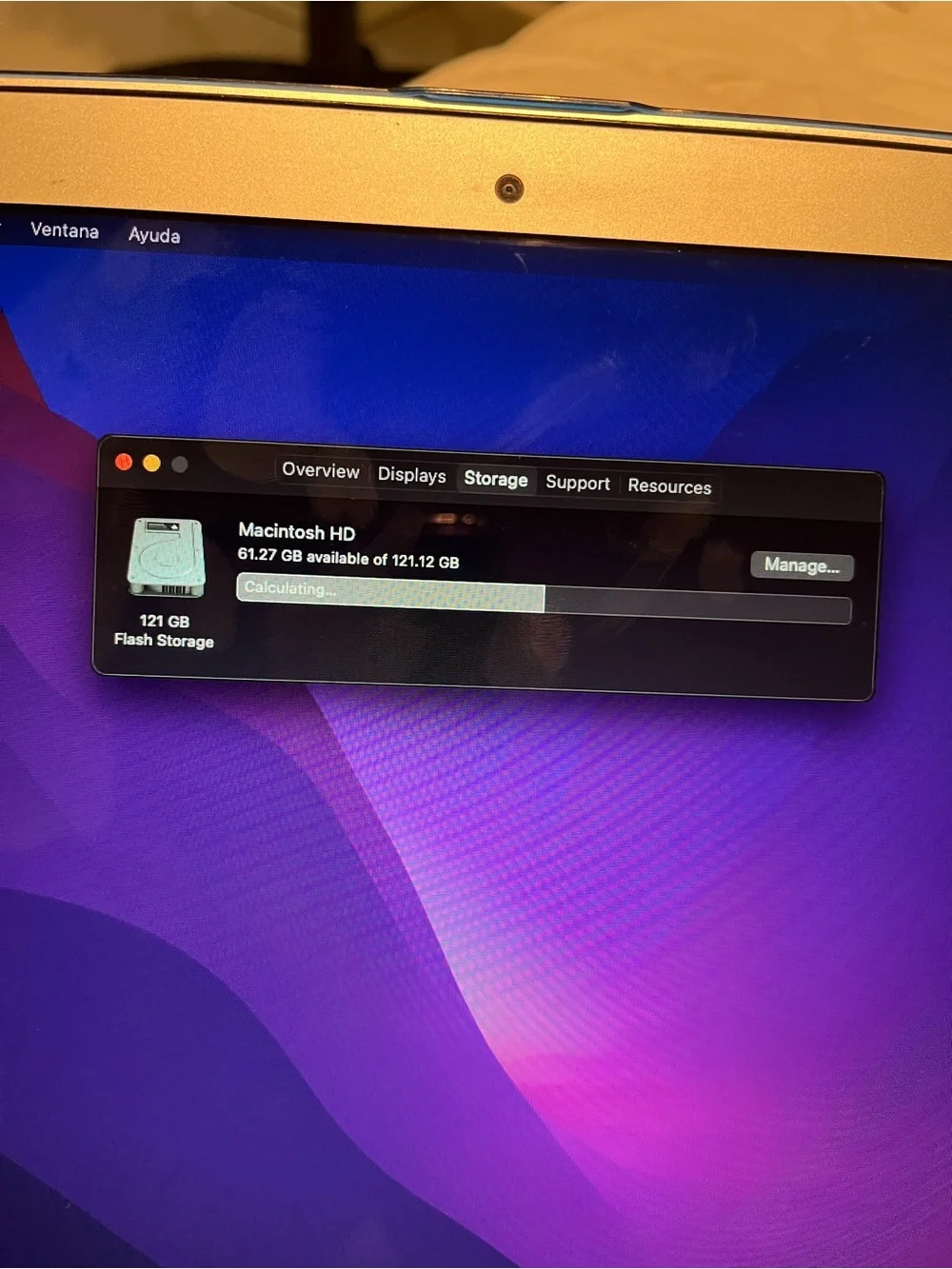
Task: Open the Ayuda menu
Action: [x=154, y=235]
